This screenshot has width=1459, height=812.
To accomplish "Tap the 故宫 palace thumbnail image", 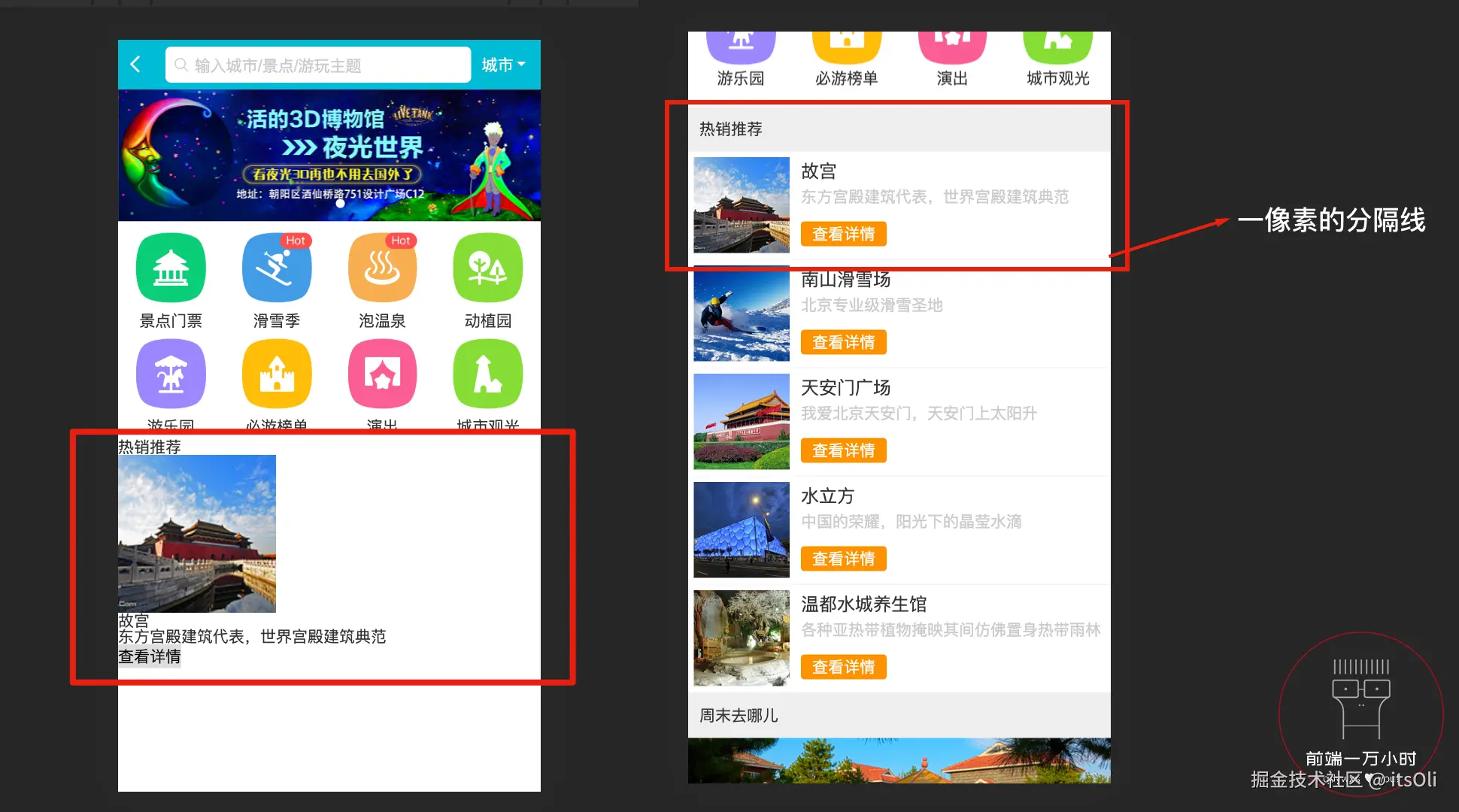I will 742,205.
